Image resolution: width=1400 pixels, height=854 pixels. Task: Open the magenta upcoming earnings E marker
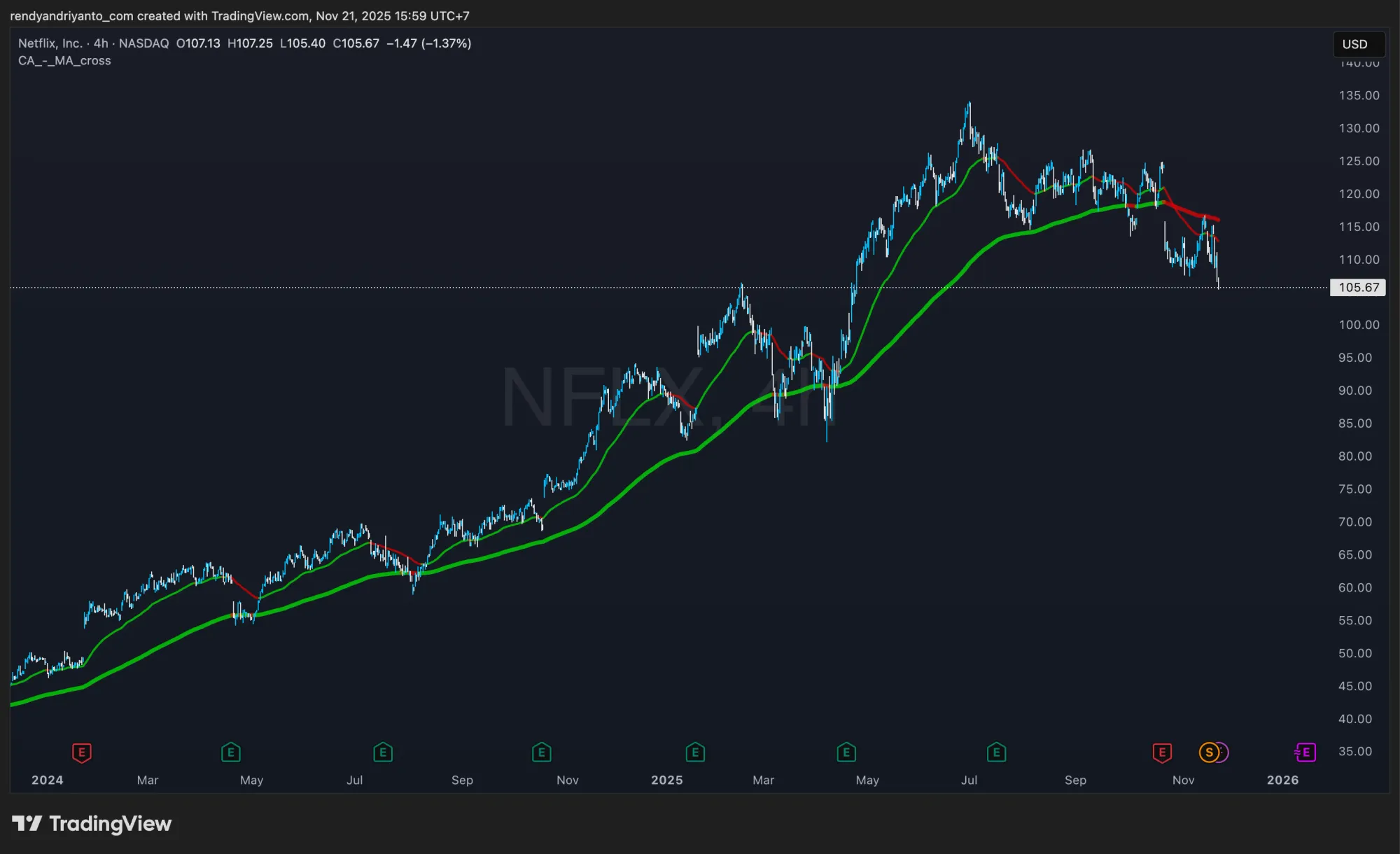(1305, 752)
